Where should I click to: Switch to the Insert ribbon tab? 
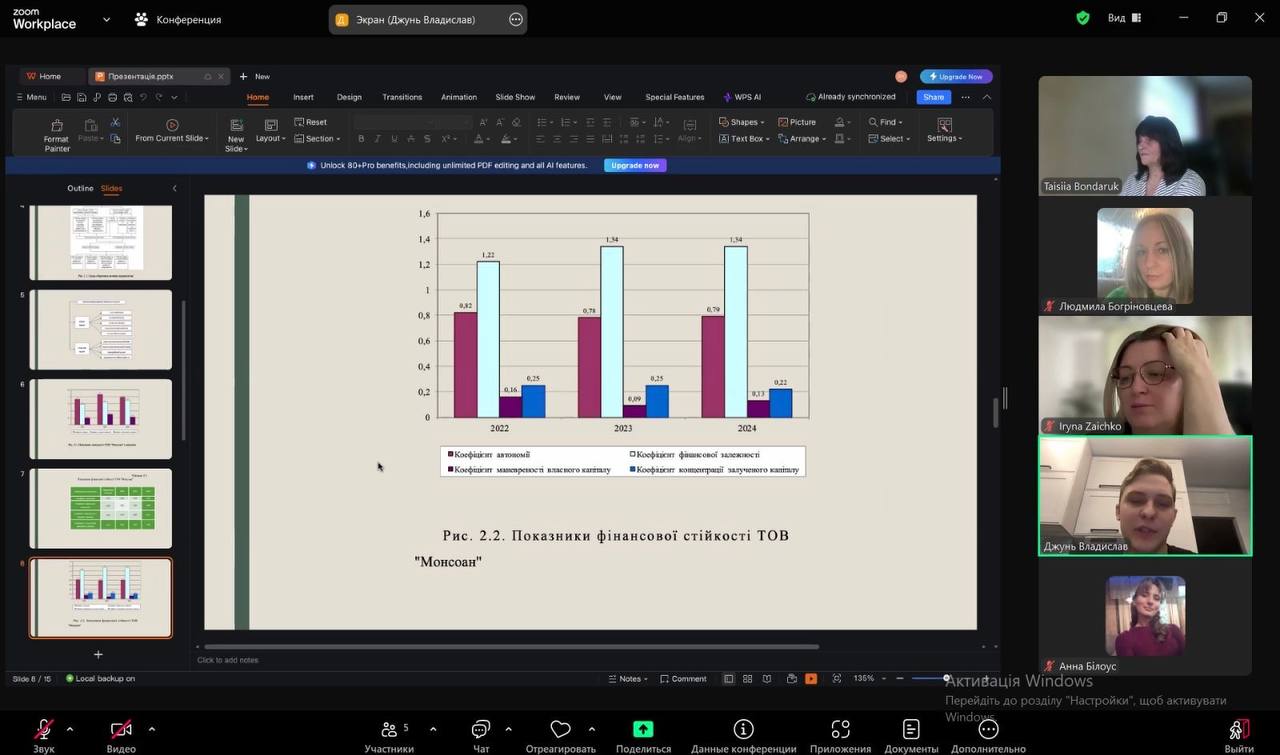pyautogui.click(x=303, y=97)
